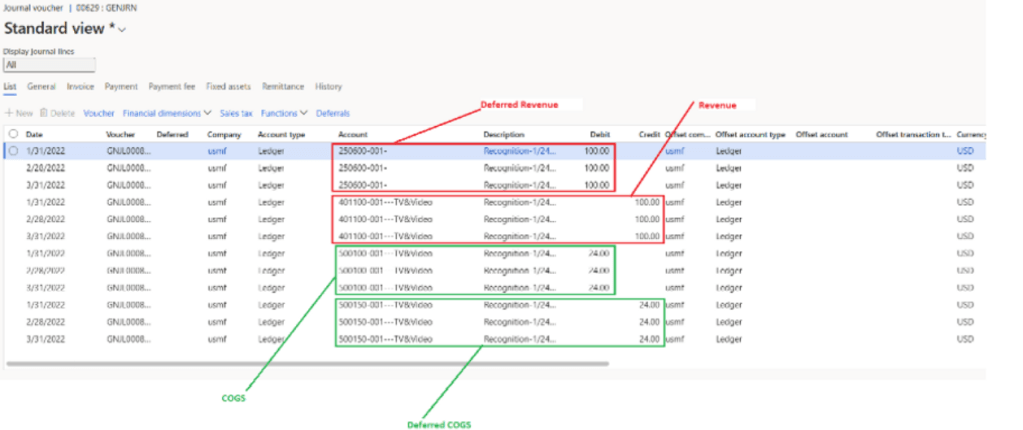Open the Sales tax action

pyautogui.click(x=237, y=113)
